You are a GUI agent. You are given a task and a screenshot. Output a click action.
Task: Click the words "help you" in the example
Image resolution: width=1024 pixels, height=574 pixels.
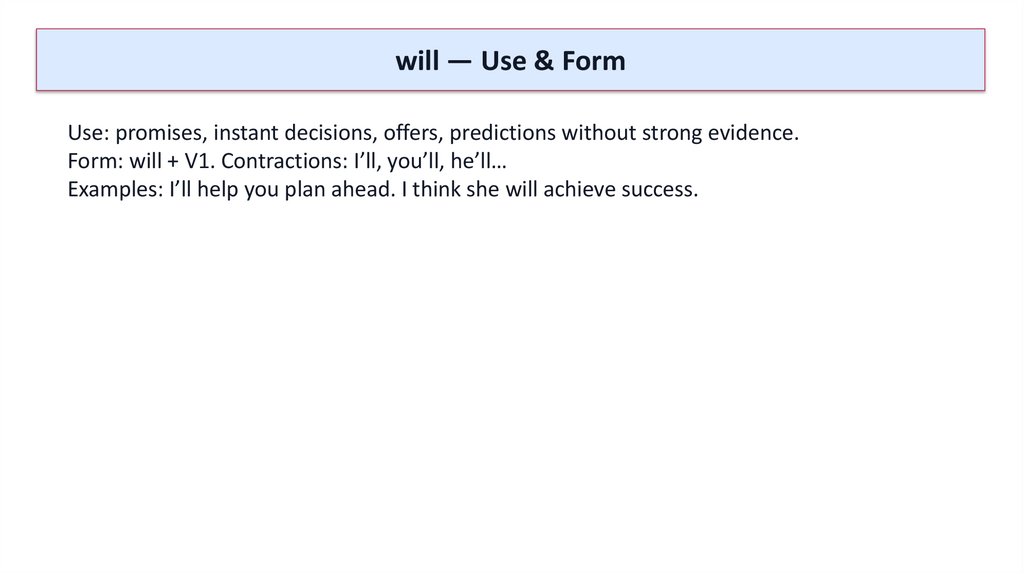pos(230,190)
